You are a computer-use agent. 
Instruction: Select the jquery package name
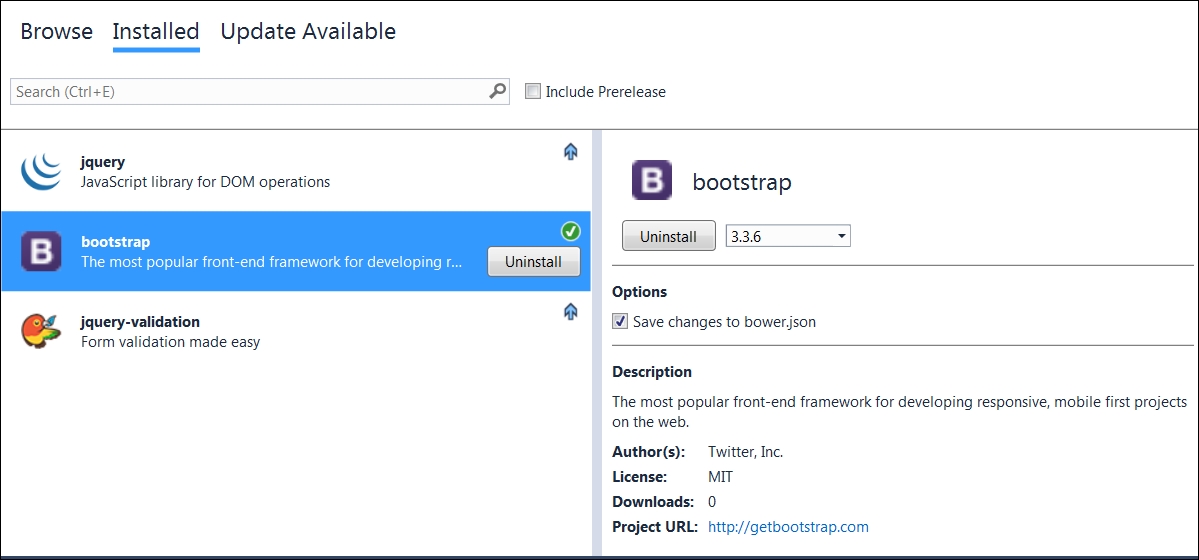coord(102,162)
